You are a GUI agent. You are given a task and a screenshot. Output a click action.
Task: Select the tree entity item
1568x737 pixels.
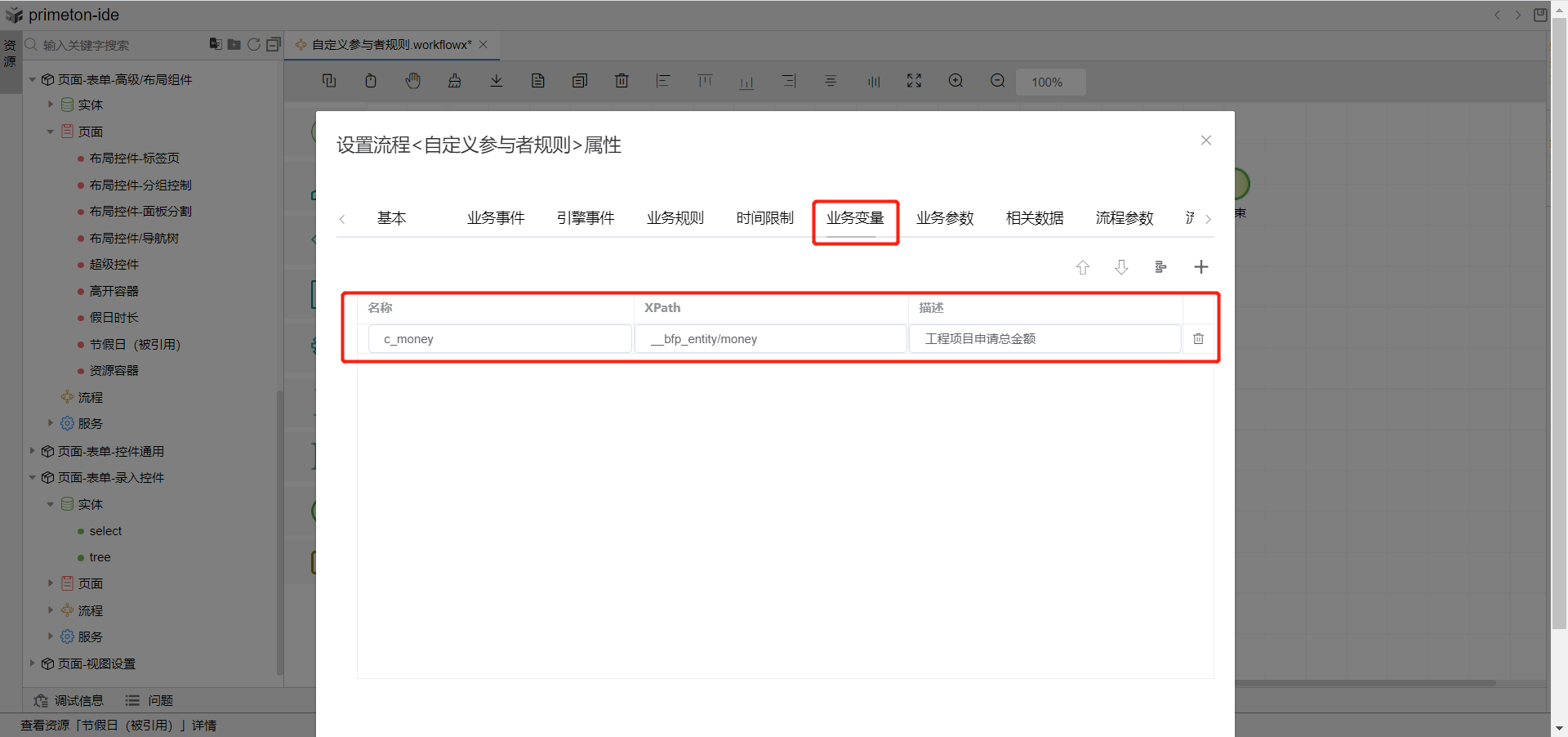[x=100, y=557]
